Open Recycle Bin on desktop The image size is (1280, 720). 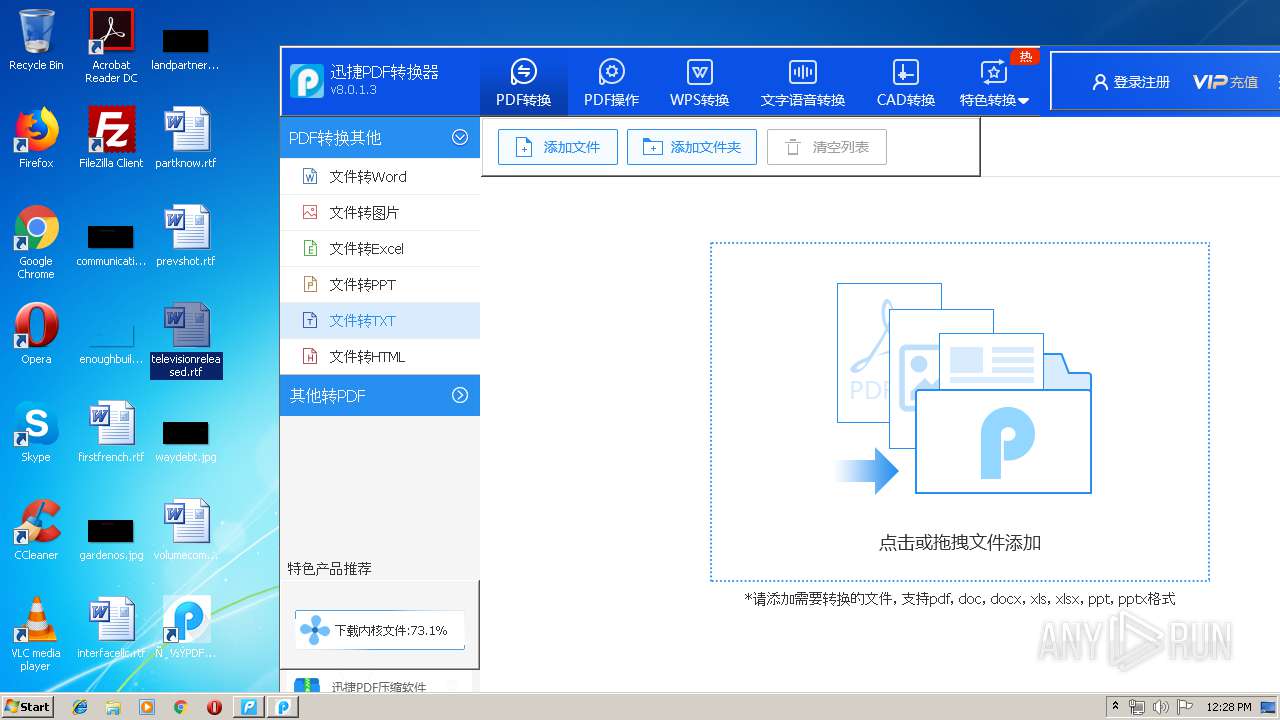coord(36,40)
